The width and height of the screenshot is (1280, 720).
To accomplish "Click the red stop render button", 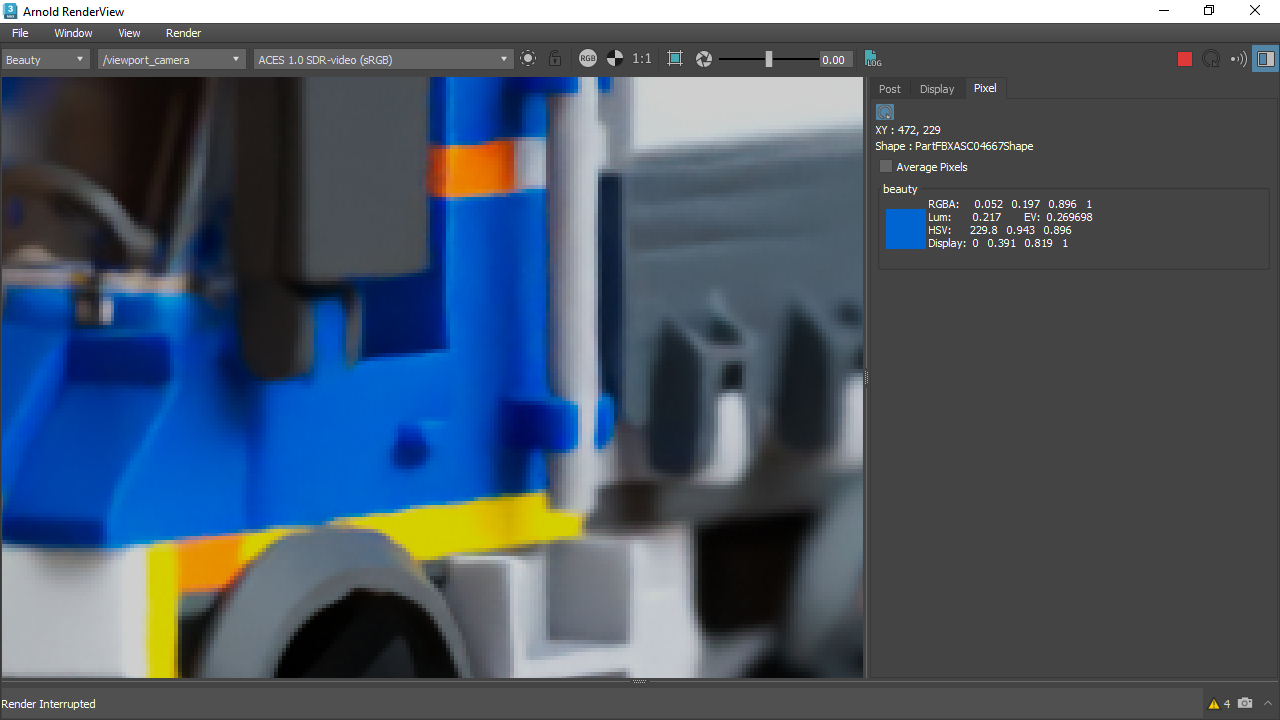I will [1185, 59].
